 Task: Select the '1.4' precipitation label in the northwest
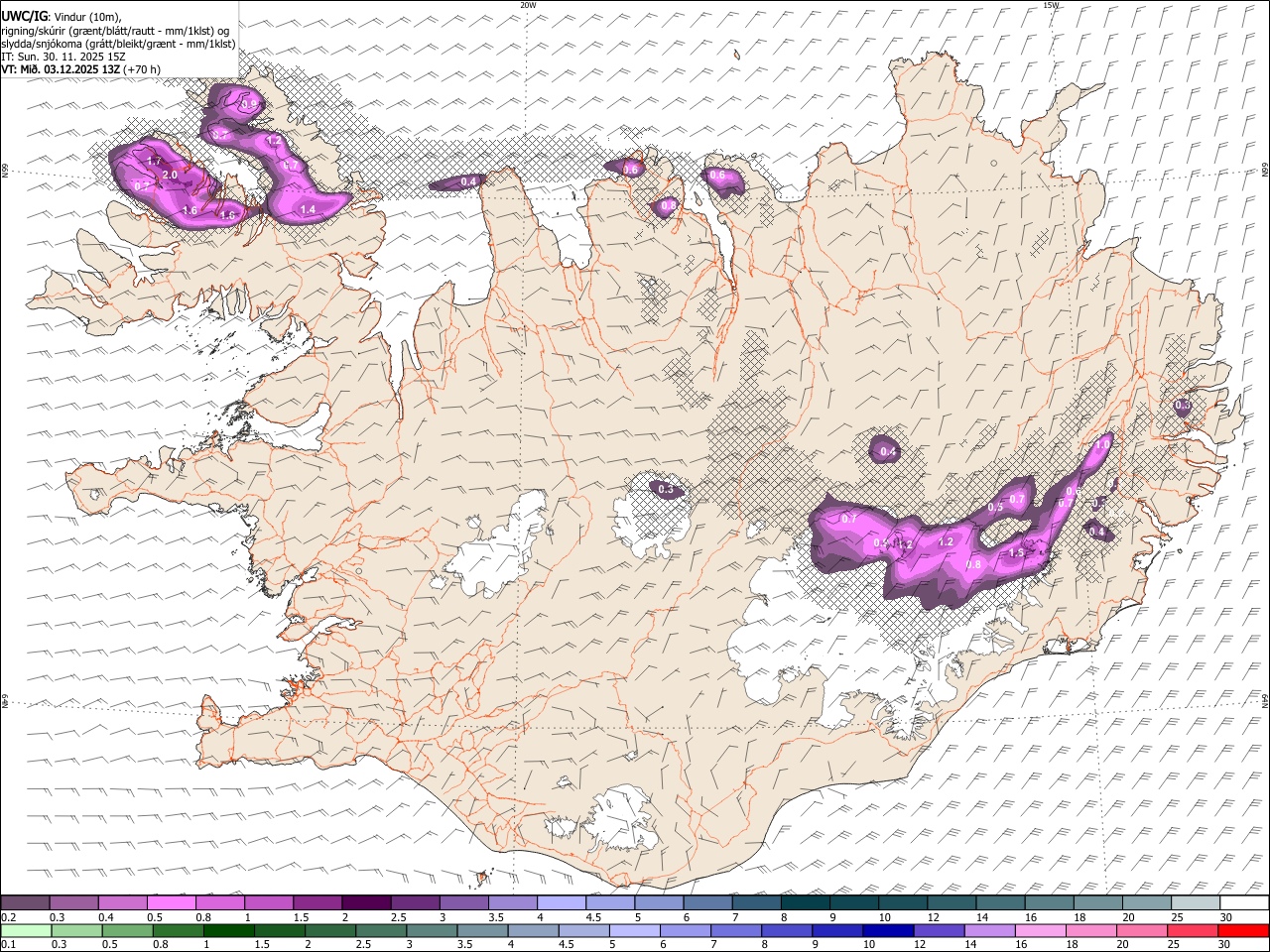click(308, 209)
